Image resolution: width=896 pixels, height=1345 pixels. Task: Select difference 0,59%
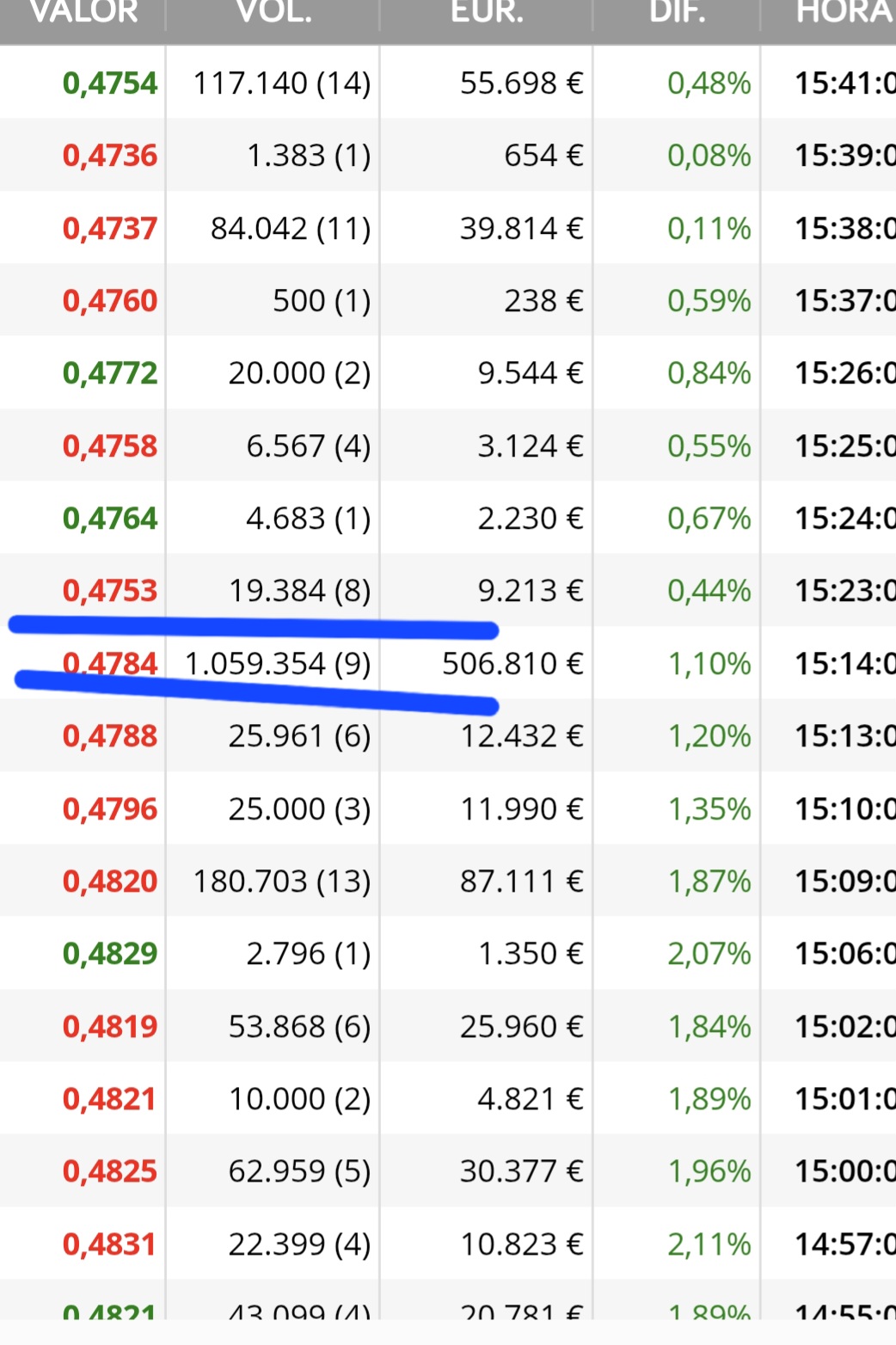click(x=709, y=301)
